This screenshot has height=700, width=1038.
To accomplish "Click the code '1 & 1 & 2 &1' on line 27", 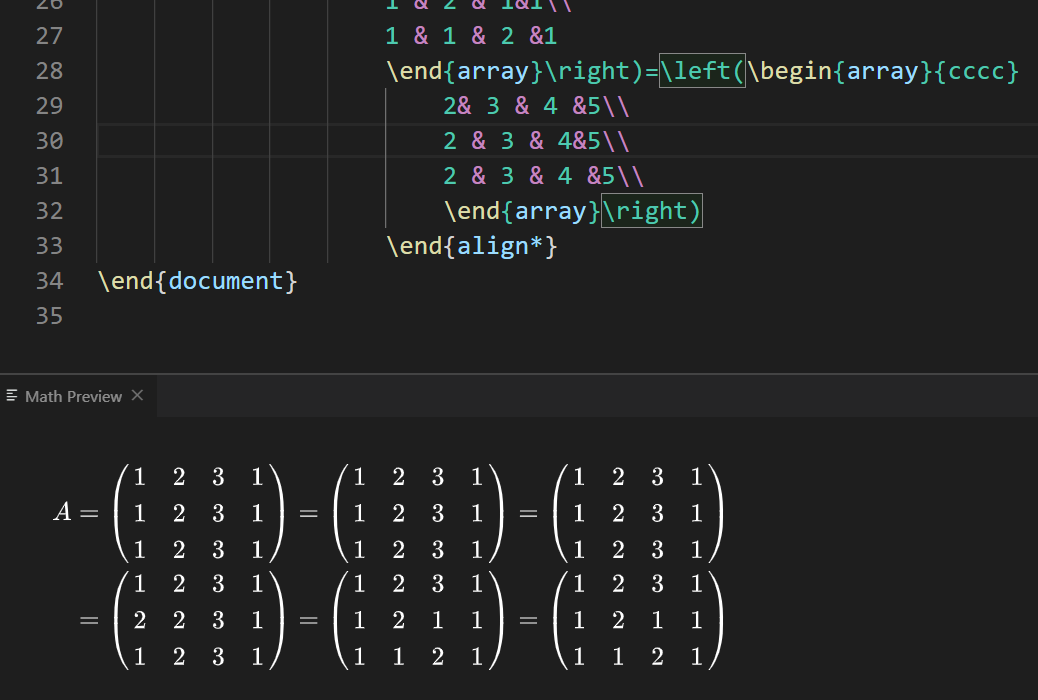I will tap(471, 36).
